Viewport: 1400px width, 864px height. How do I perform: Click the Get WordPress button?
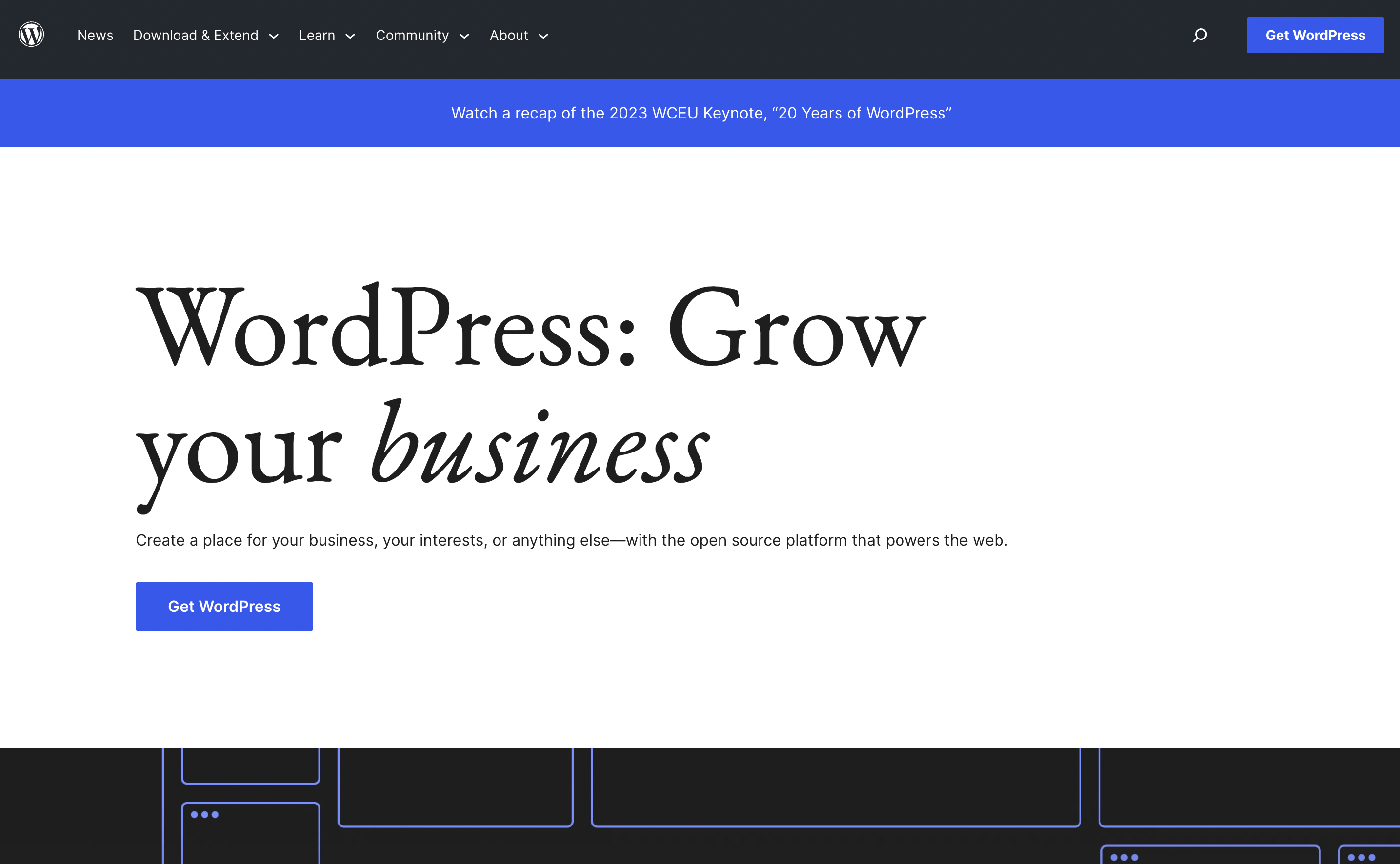(224, 606)
